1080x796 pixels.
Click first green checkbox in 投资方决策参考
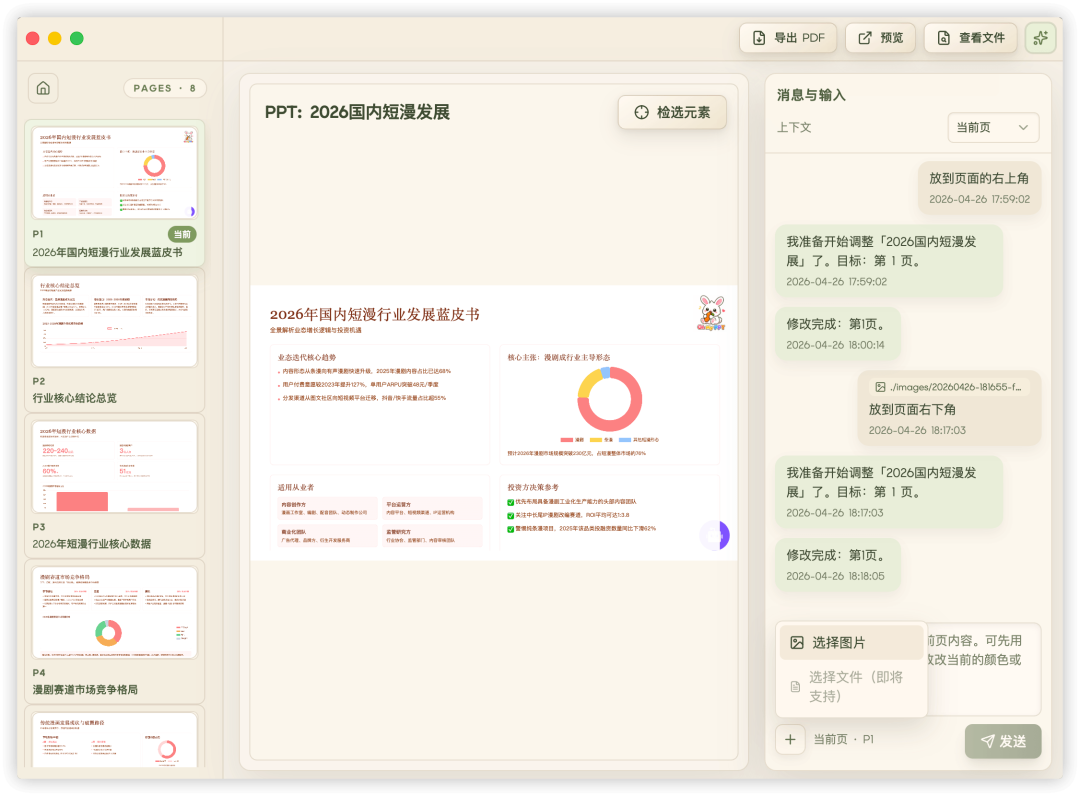[x=510, y=502]
